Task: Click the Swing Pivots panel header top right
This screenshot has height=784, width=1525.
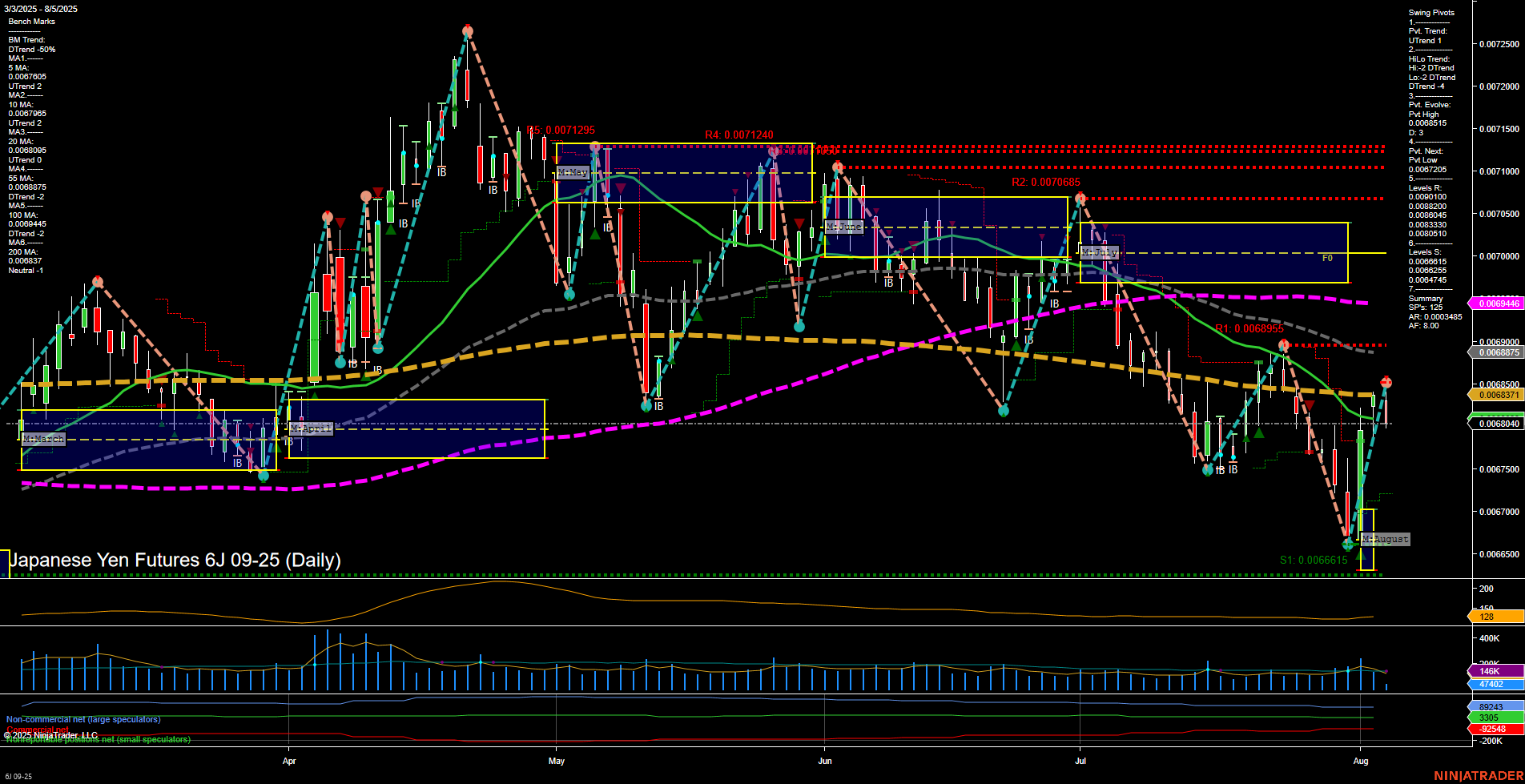Action: (1431, 12)
